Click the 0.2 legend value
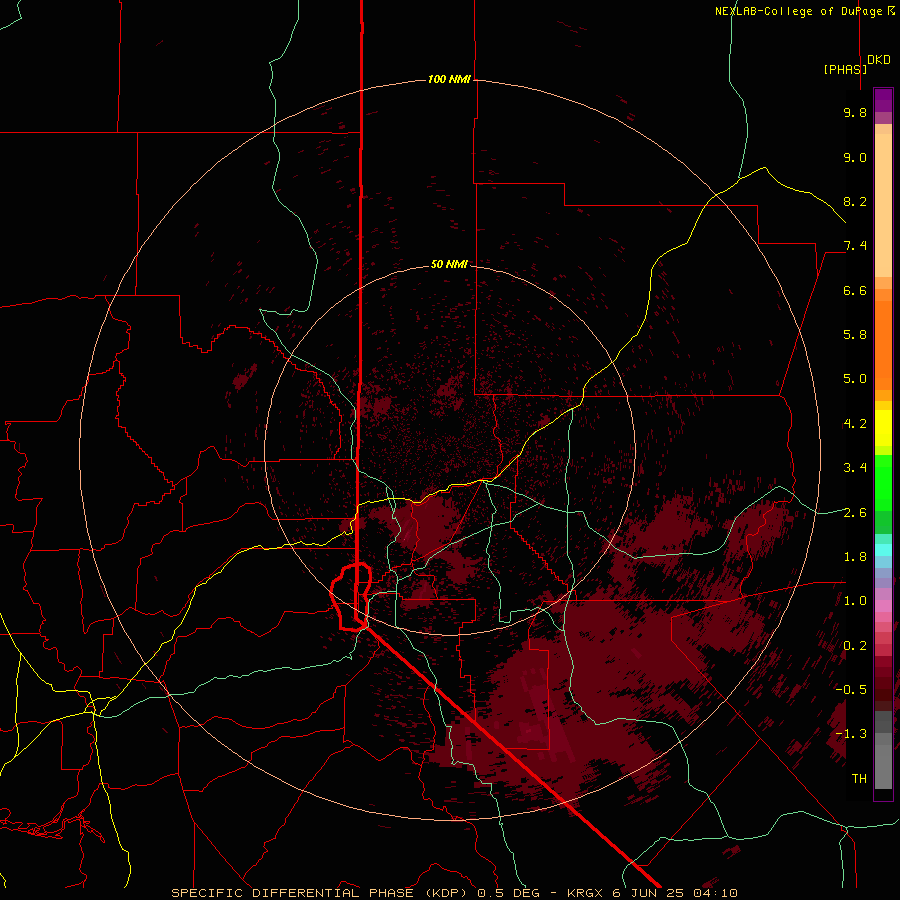Viewport: 900px width, 900px height. tap(855, 646)
